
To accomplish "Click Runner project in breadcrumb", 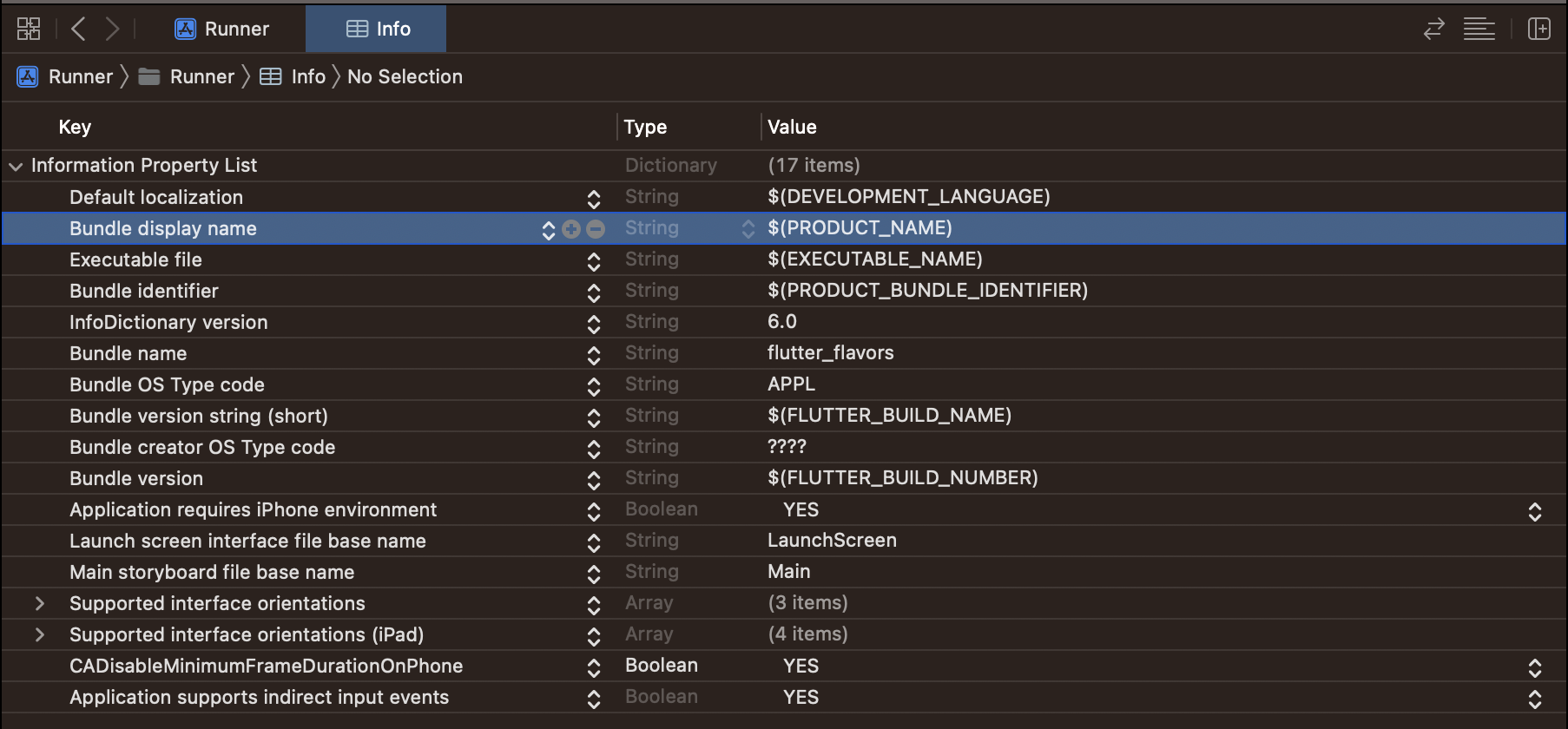I will (65, 76).
